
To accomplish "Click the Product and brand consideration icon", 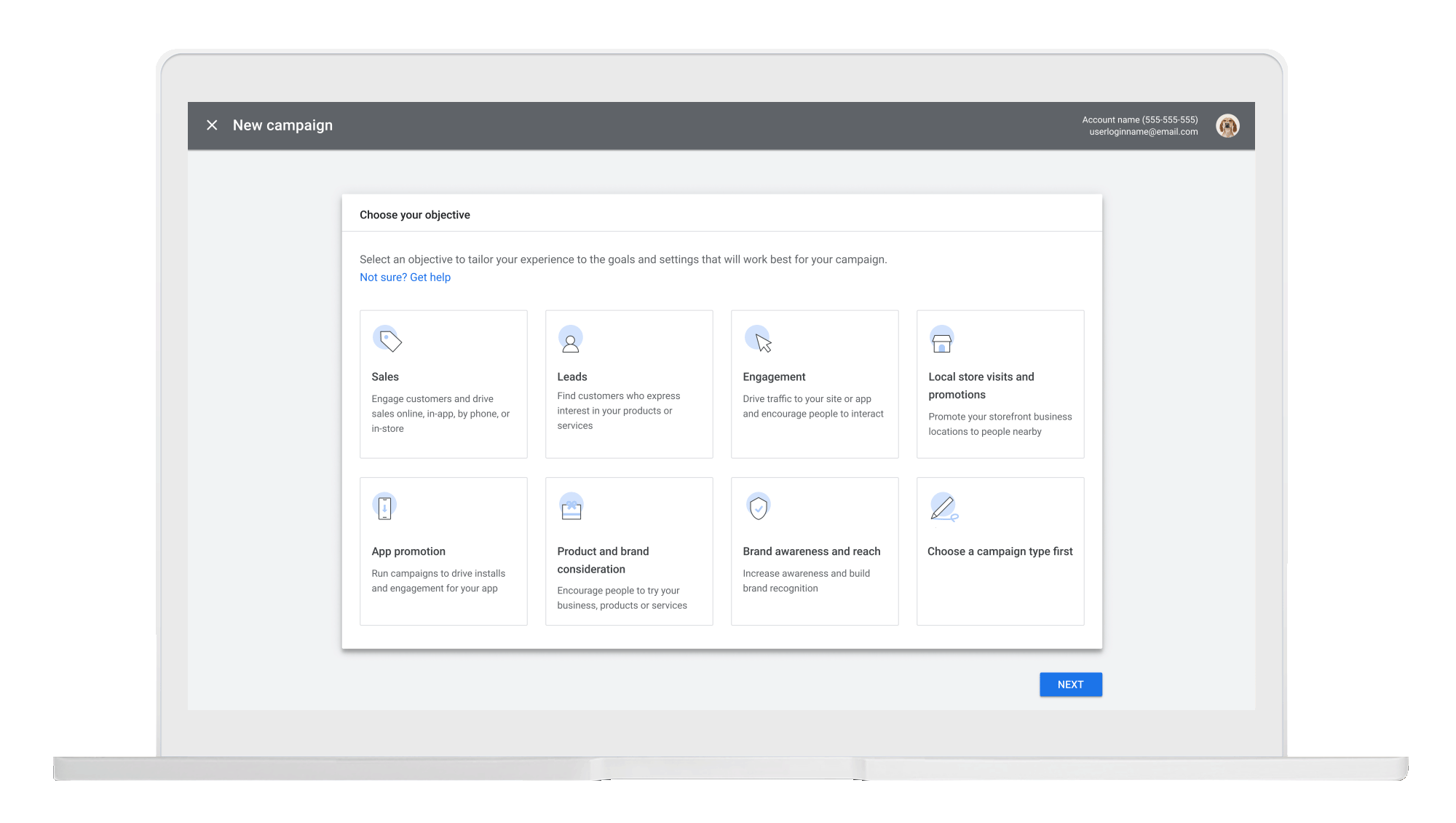I will coord(571,507).
